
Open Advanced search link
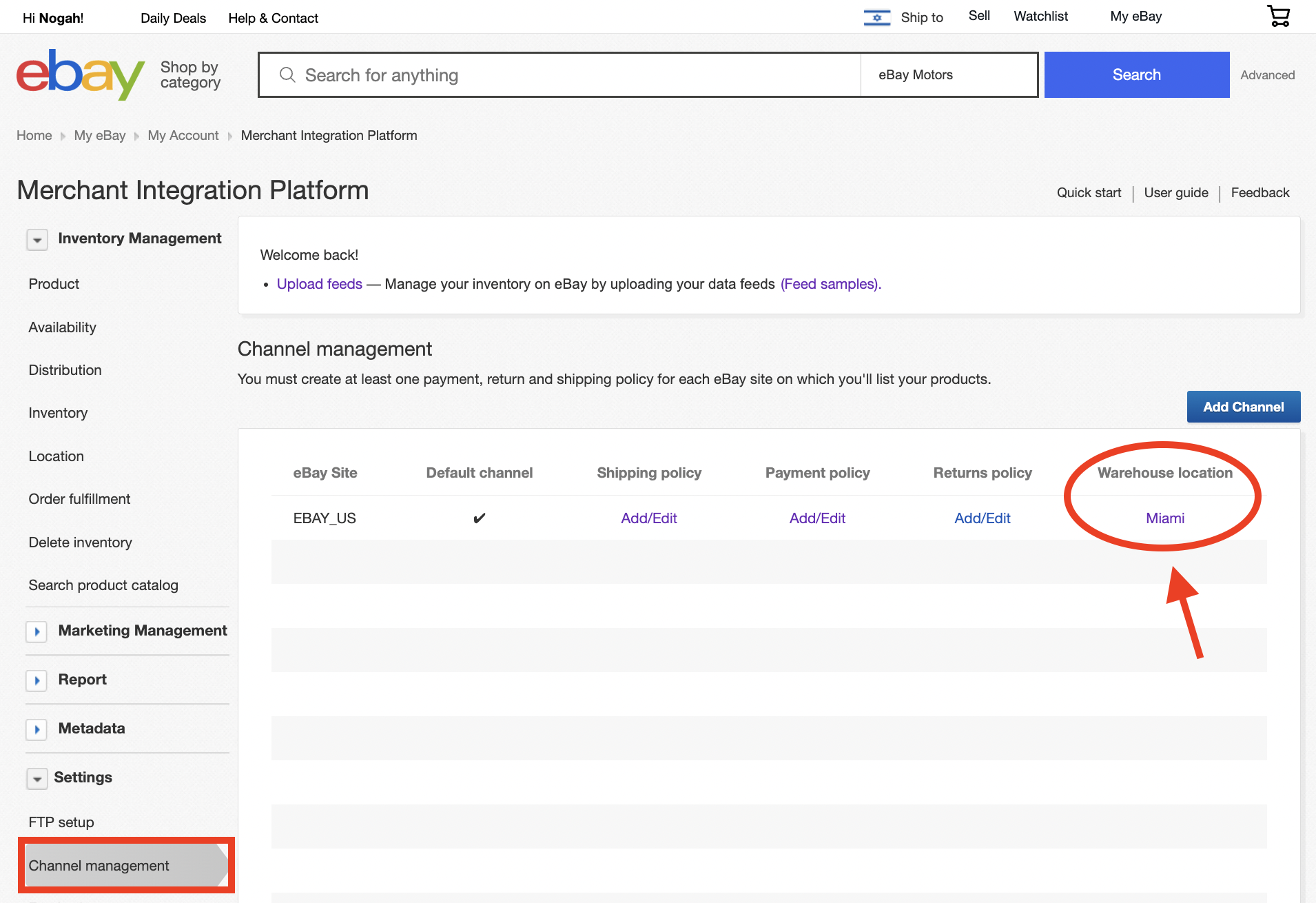point(1267,75)
